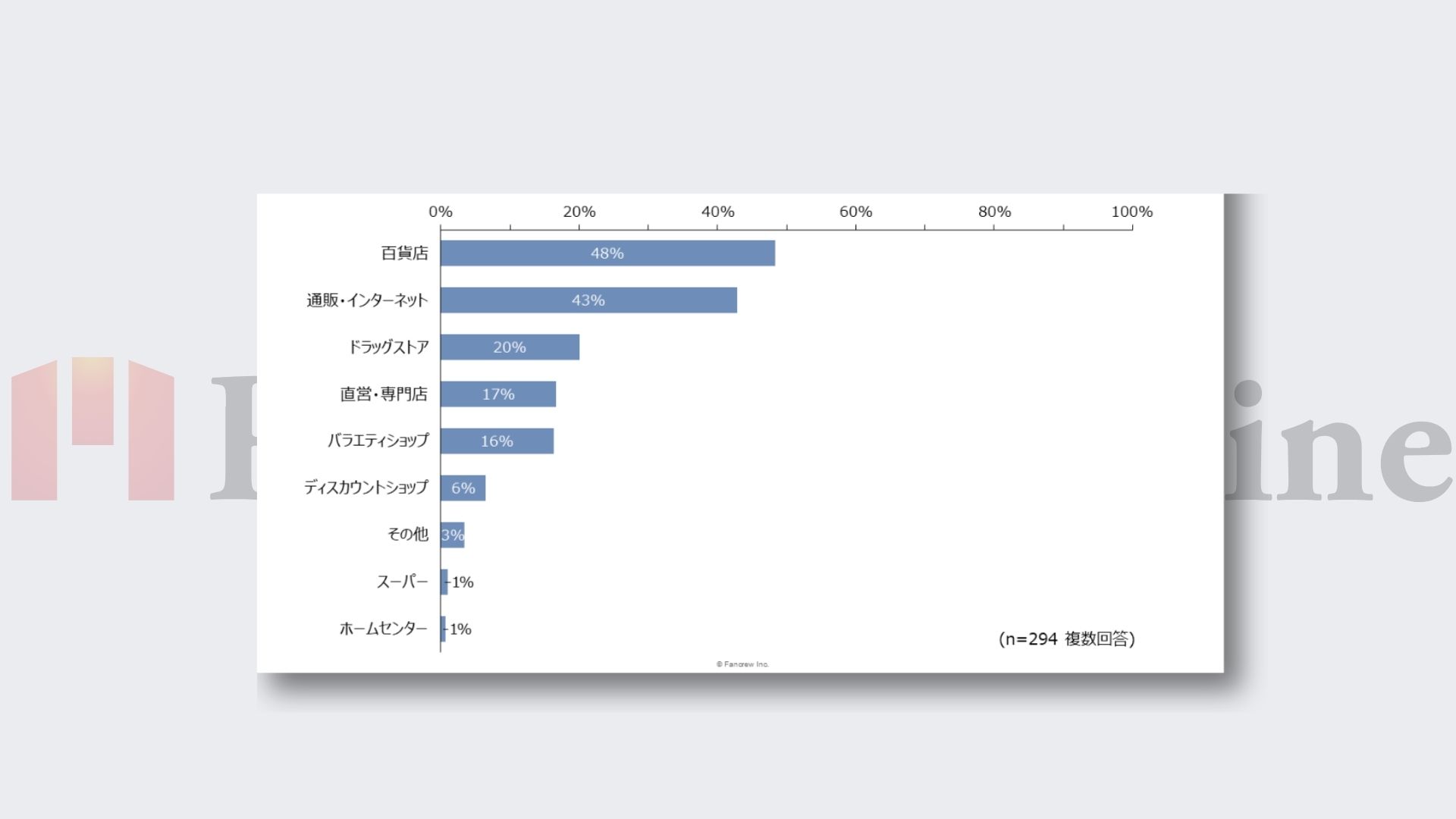Click the n=294 複数回答 note

tap(1066, 639)
